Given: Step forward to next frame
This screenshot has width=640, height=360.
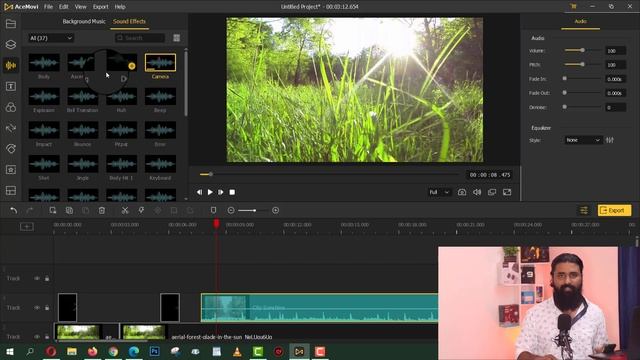Looking at the screenshot, I should tap(221, 192).
